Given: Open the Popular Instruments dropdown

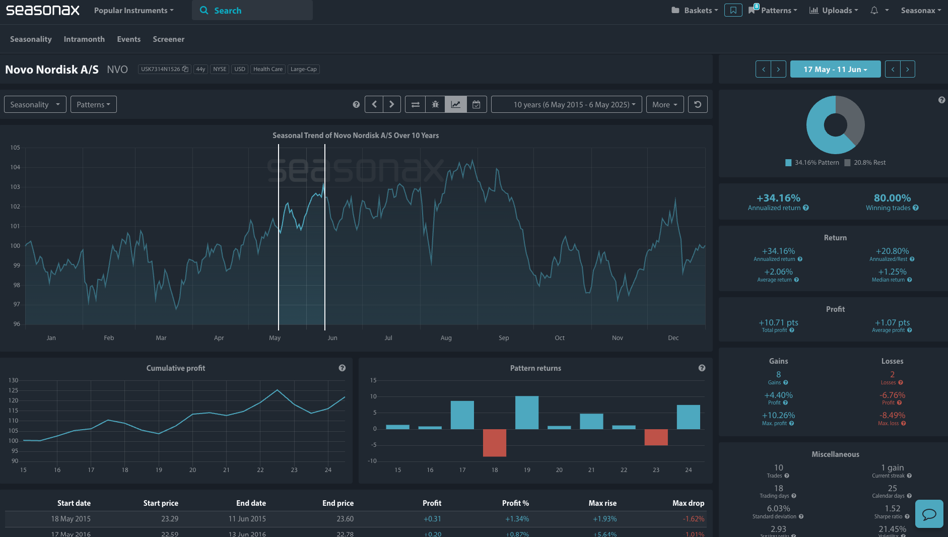Looking at the screenshot, I should click(x=134, y=10).
